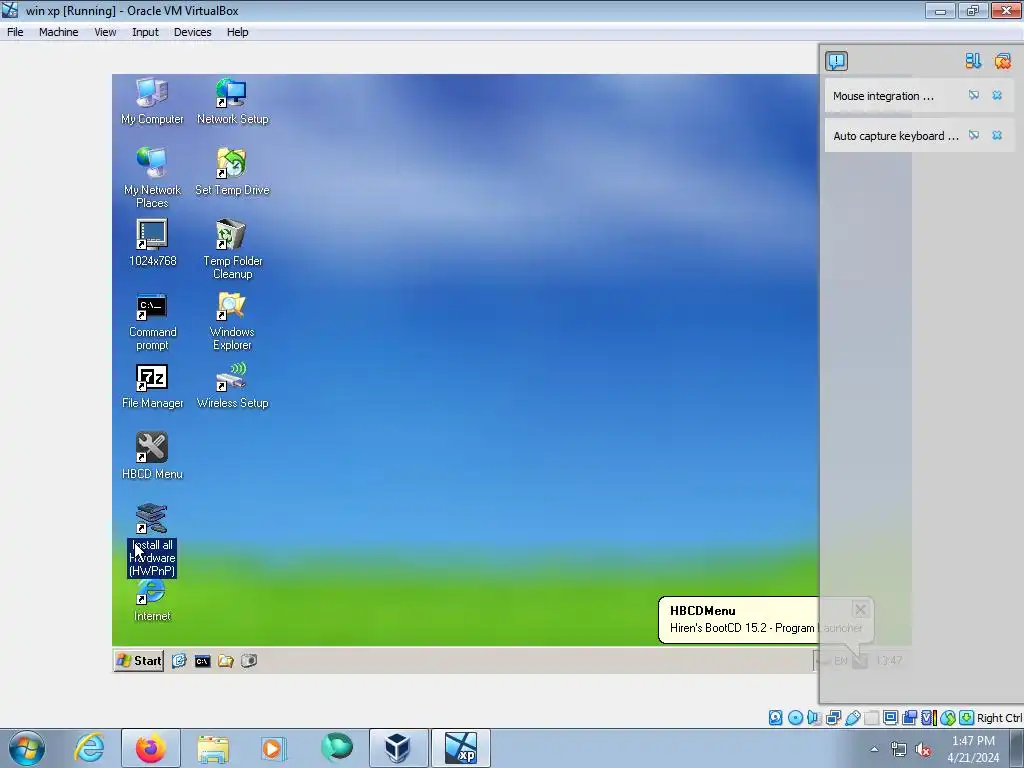Click Command prompt desktop shortcut

(152, 321)
